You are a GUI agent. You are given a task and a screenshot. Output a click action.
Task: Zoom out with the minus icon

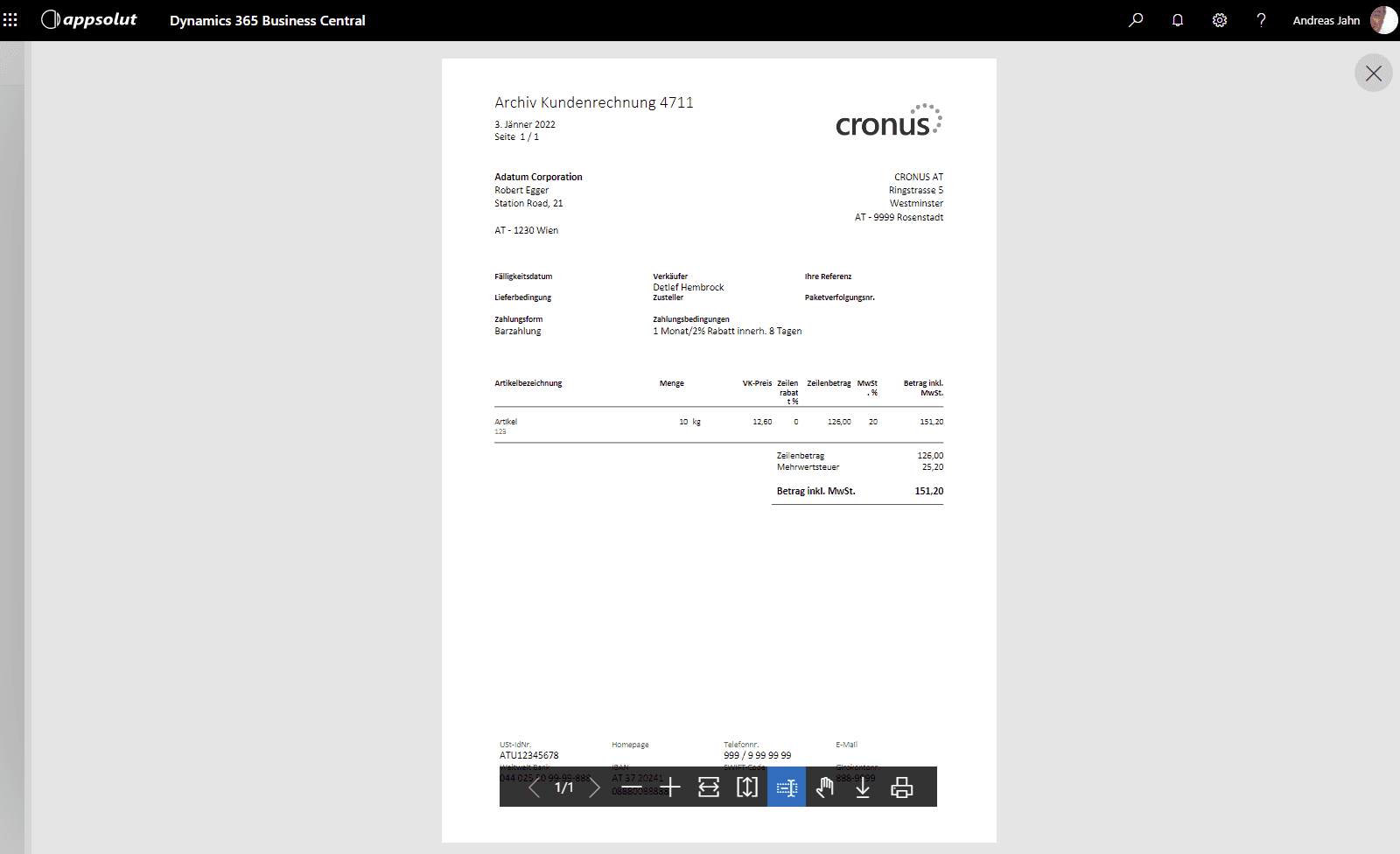pyautogui.click(x=633, y=787)
